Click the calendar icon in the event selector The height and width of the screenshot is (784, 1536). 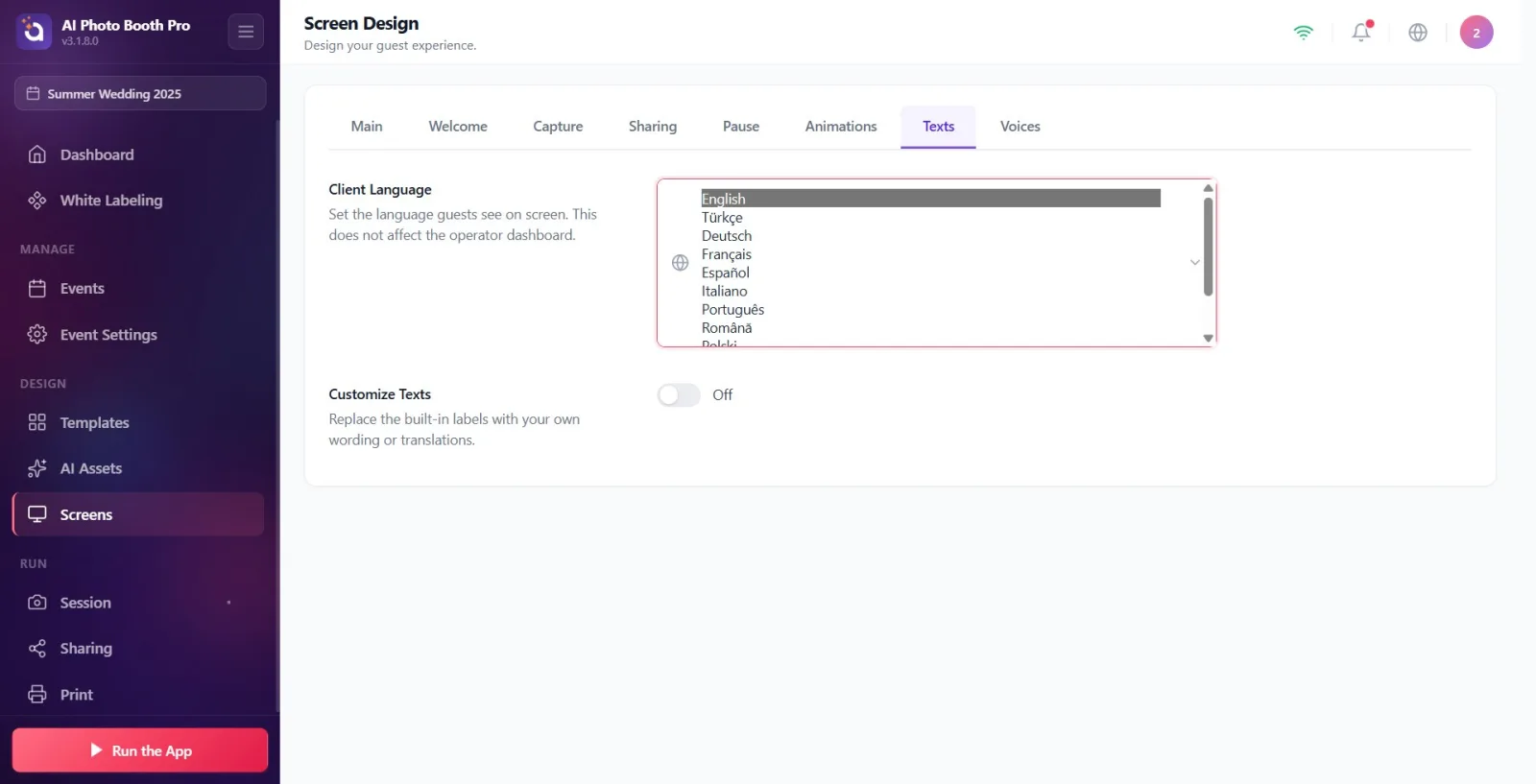(x=34, y=94)
